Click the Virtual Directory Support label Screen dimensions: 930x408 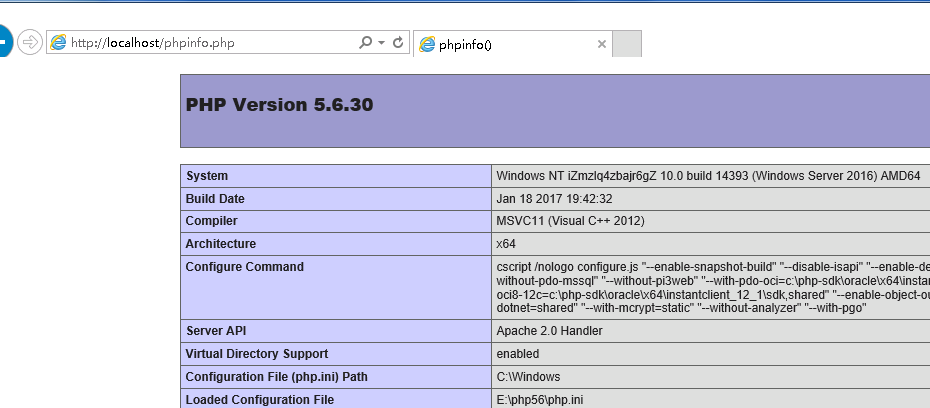tap(256, 354)
